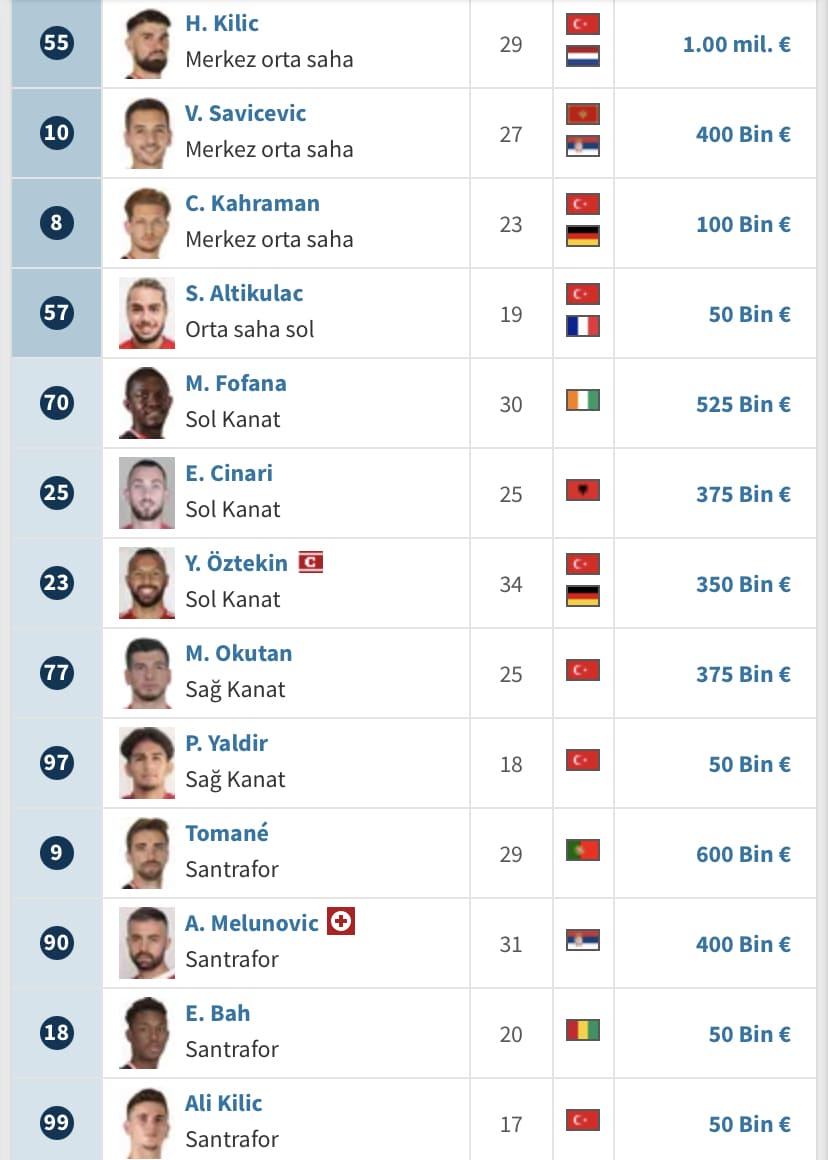Open the H. Kilic player profile link
The image size is (828, 1160).
tap(222, 23)
